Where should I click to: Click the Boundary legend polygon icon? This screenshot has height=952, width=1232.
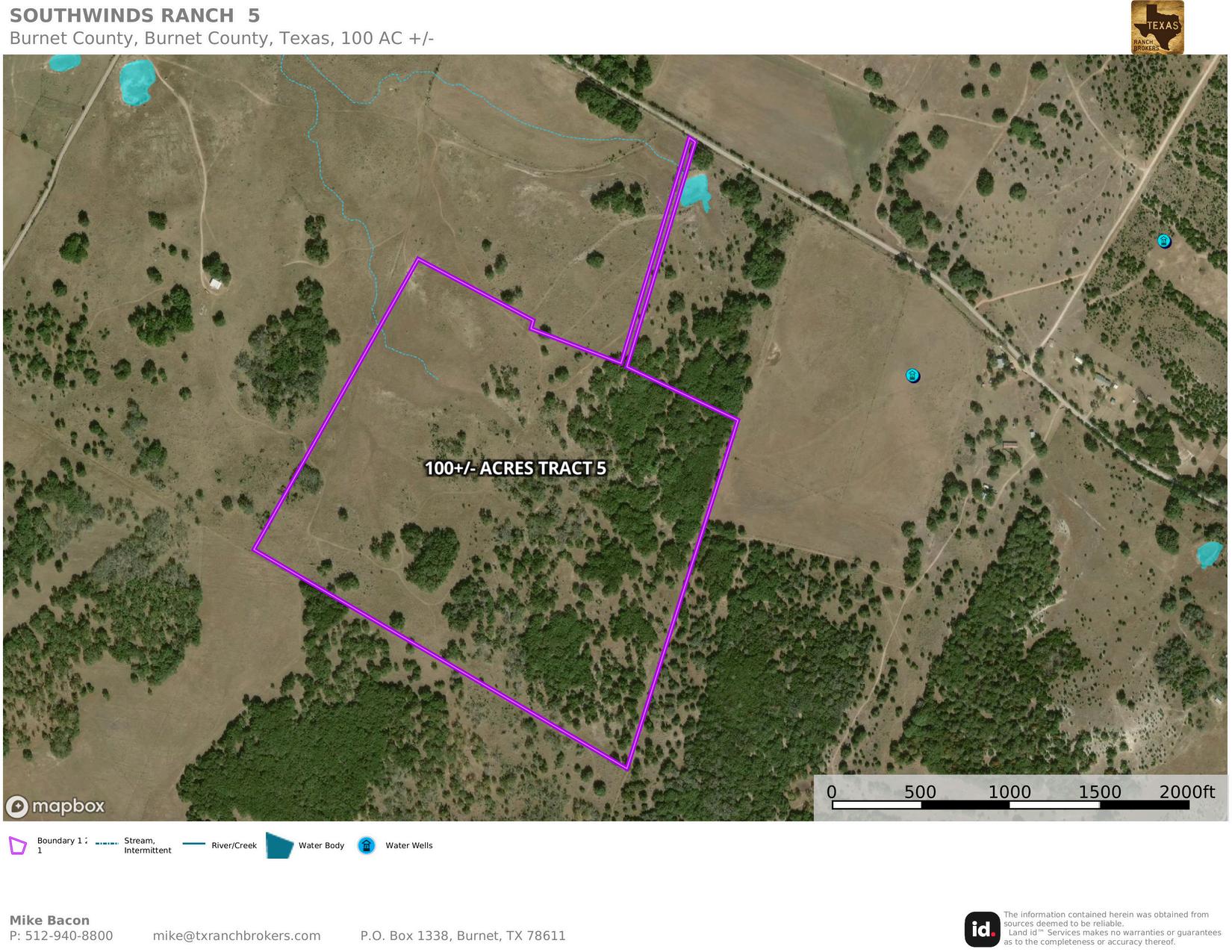(18, 845)
